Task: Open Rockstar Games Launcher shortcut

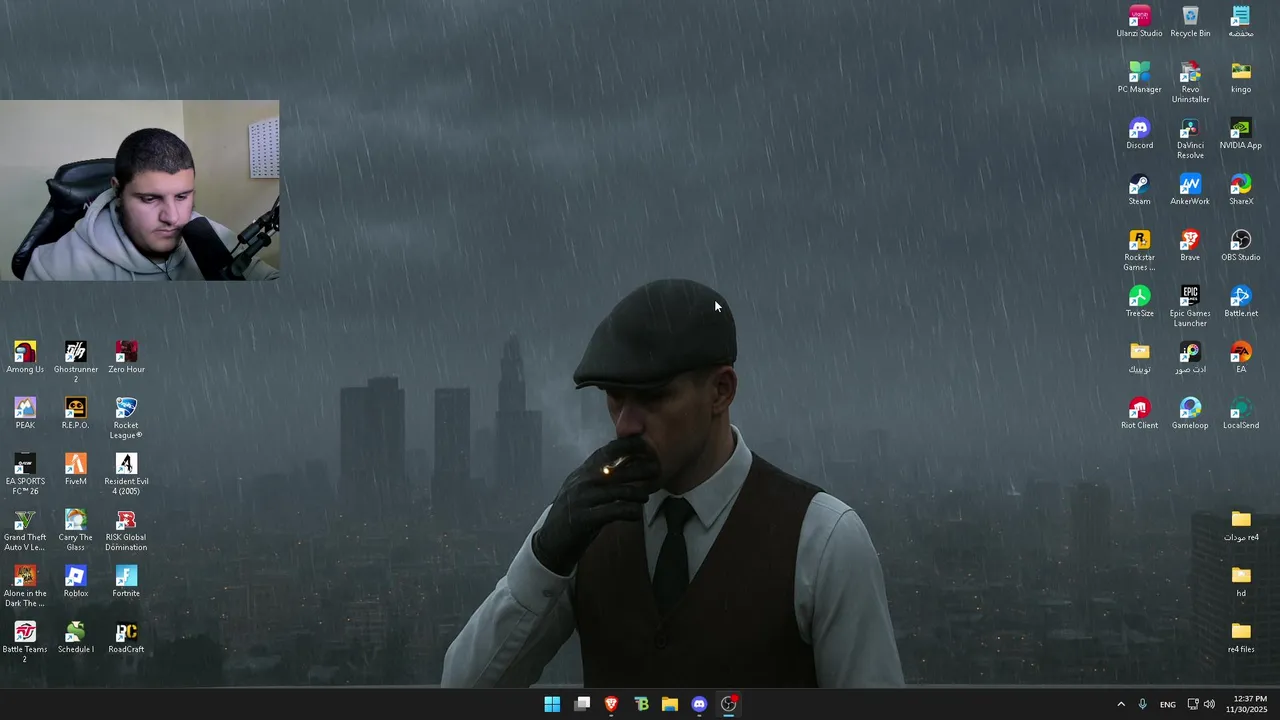Action: click(1139, 249)
